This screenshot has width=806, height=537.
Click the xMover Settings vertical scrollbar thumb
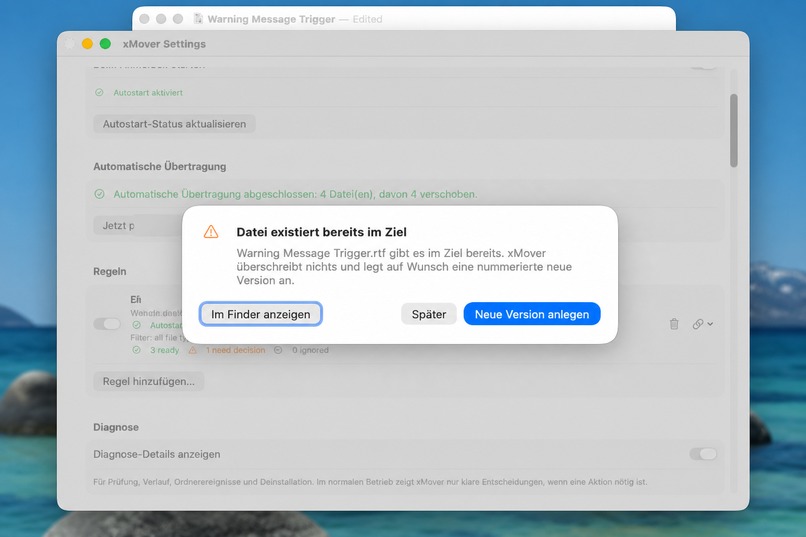734,131
